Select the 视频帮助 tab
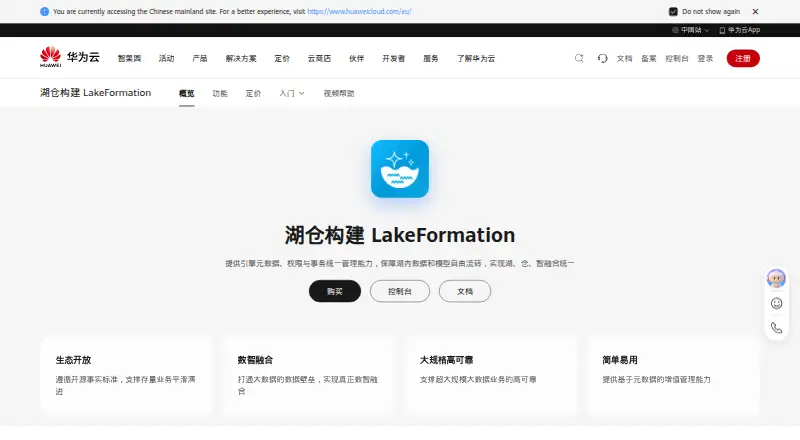Screen dimensions: 800x440 tap(339, 93)
